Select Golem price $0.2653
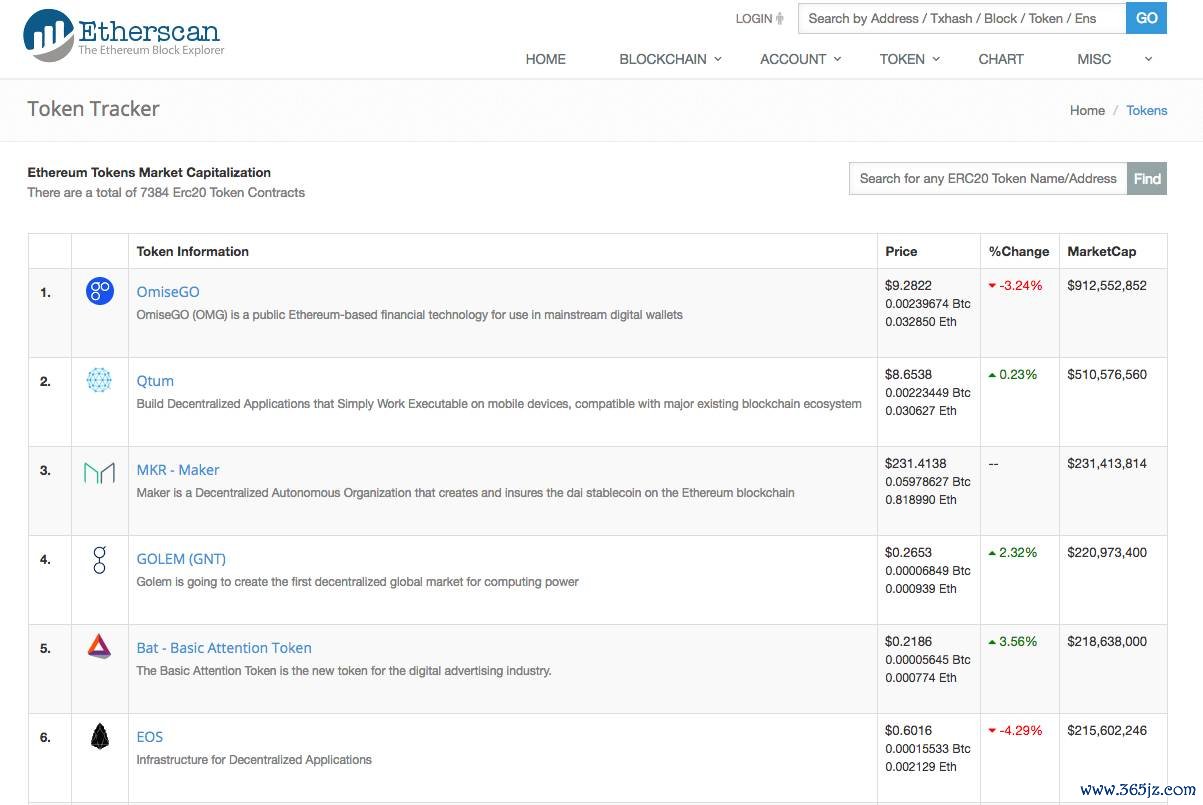This screenshot has width=1203, height=805. coord(908,552)
